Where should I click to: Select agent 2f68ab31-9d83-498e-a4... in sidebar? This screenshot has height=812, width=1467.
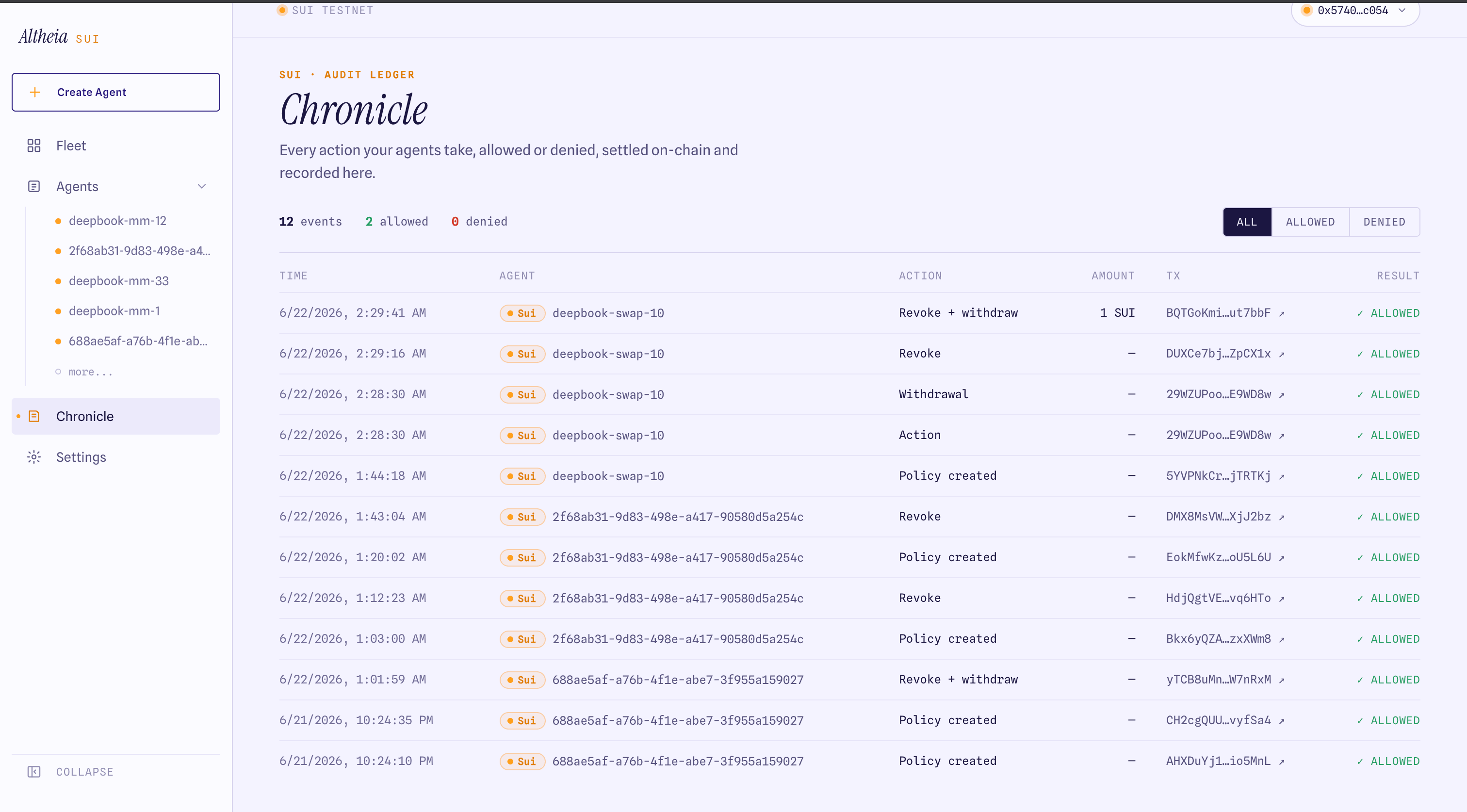[140, 251]
